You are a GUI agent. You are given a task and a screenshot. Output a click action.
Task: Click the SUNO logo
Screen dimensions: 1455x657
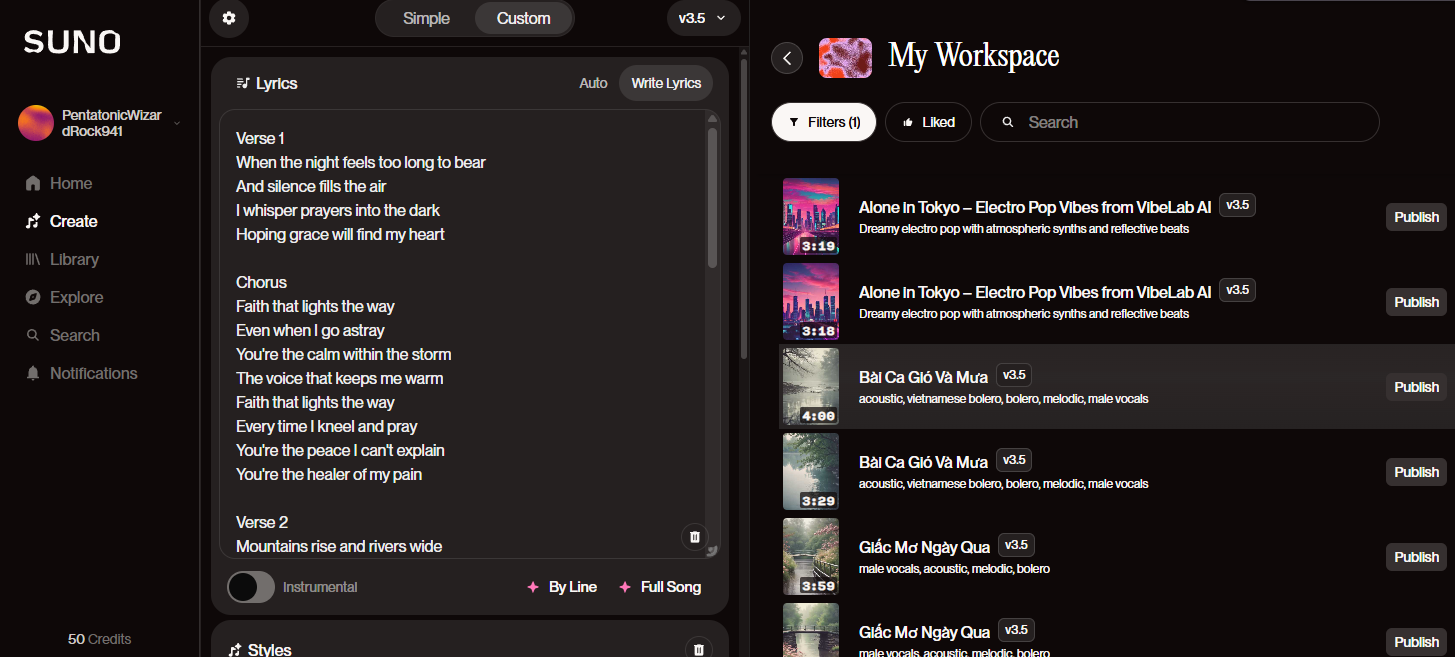tap(72, 42)
